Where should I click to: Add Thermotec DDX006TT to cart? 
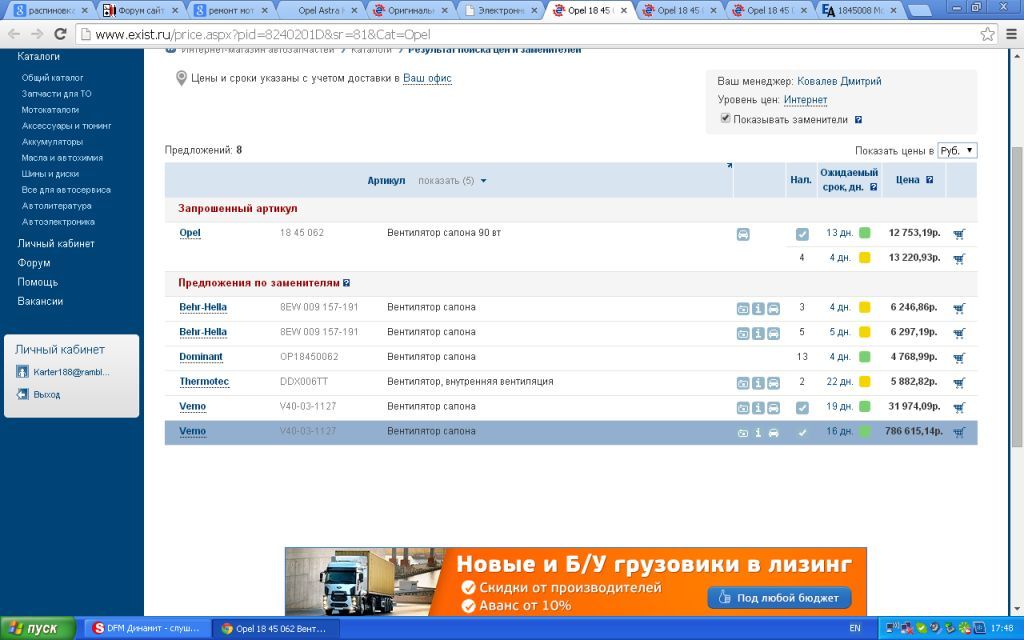(959, 383)
